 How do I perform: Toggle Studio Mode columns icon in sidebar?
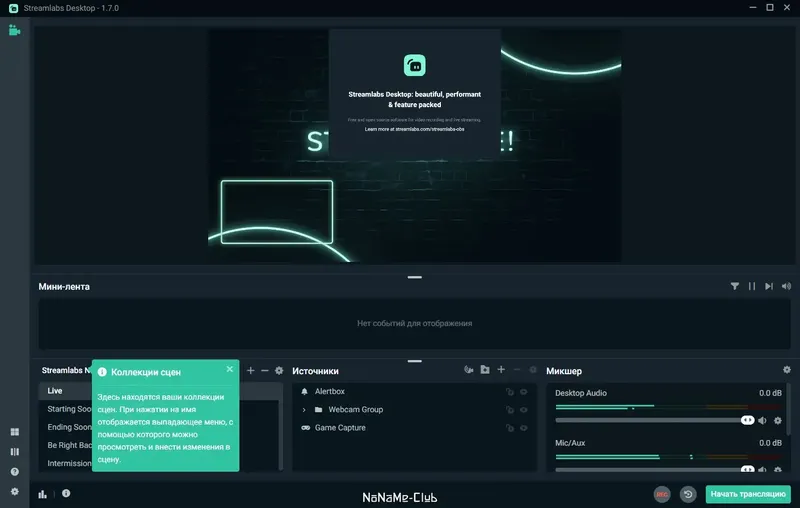(15, 452)
